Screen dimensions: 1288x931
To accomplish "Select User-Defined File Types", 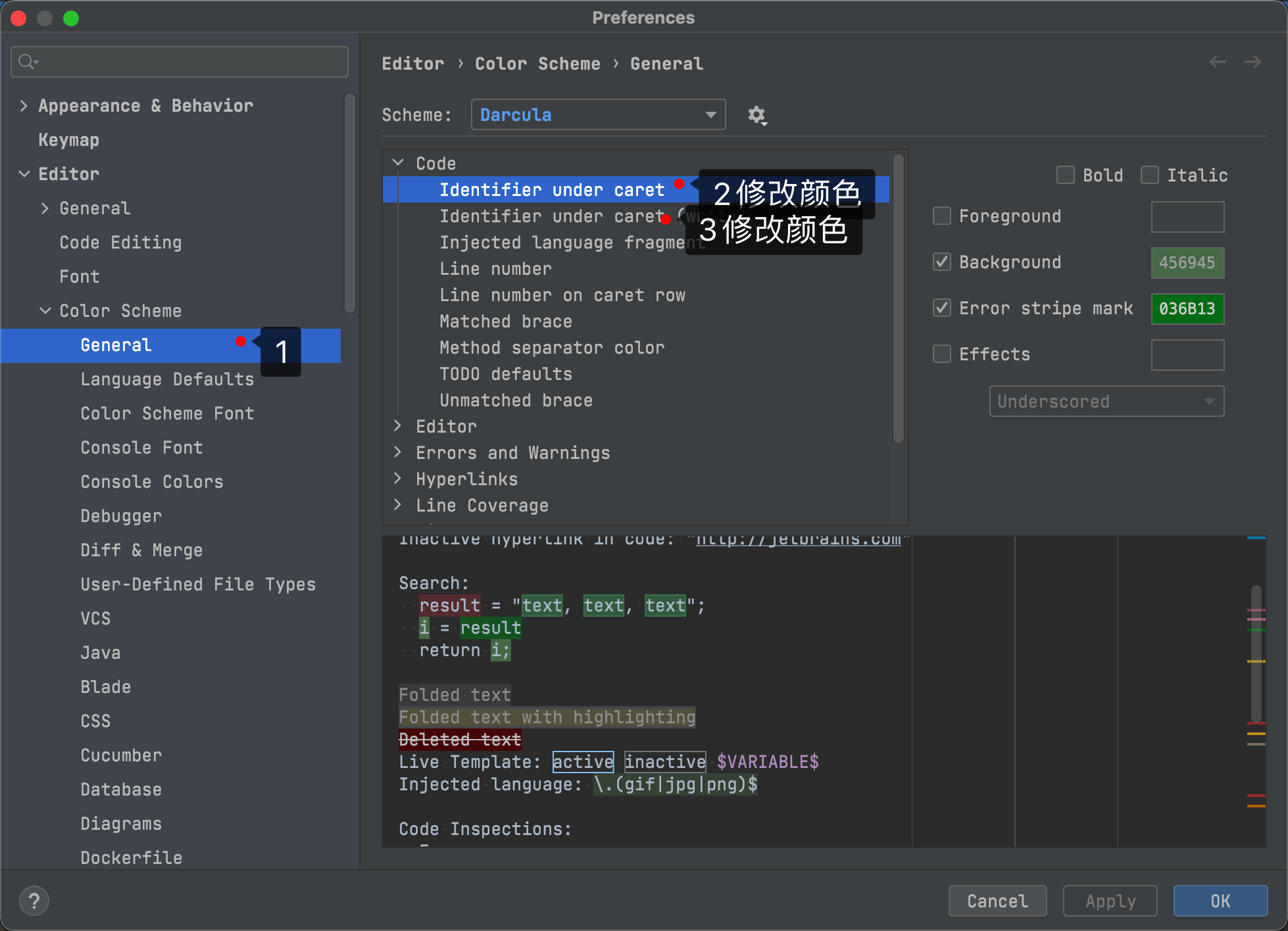I will (198, 585).
